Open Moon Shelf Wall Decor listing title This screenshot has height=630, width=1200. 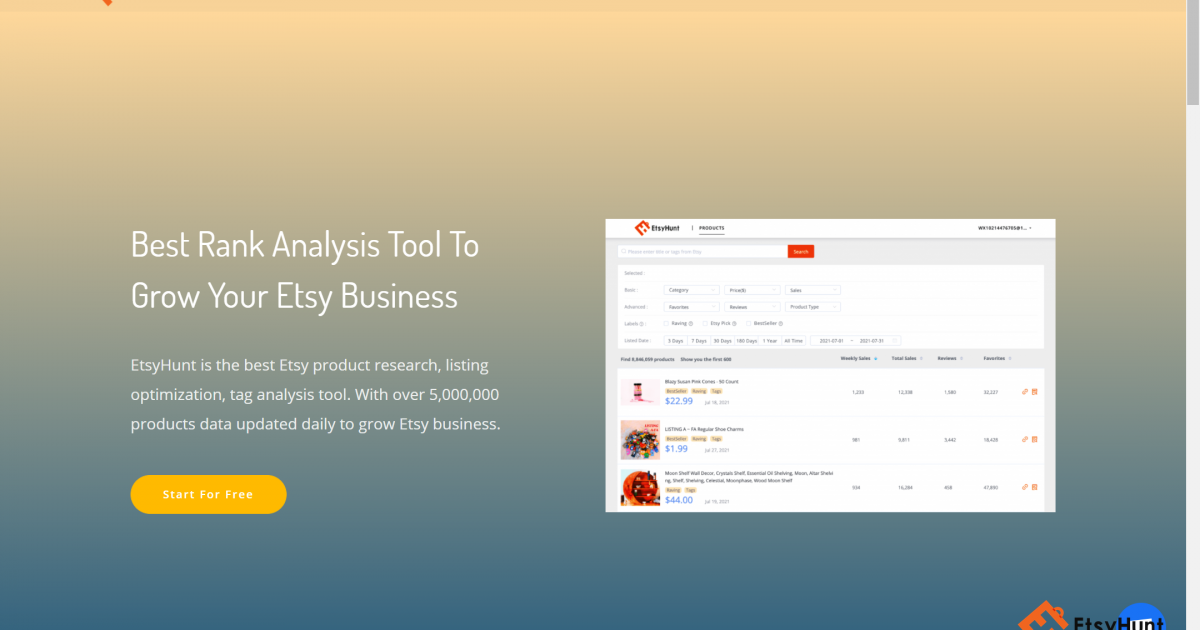coord(750,477)
